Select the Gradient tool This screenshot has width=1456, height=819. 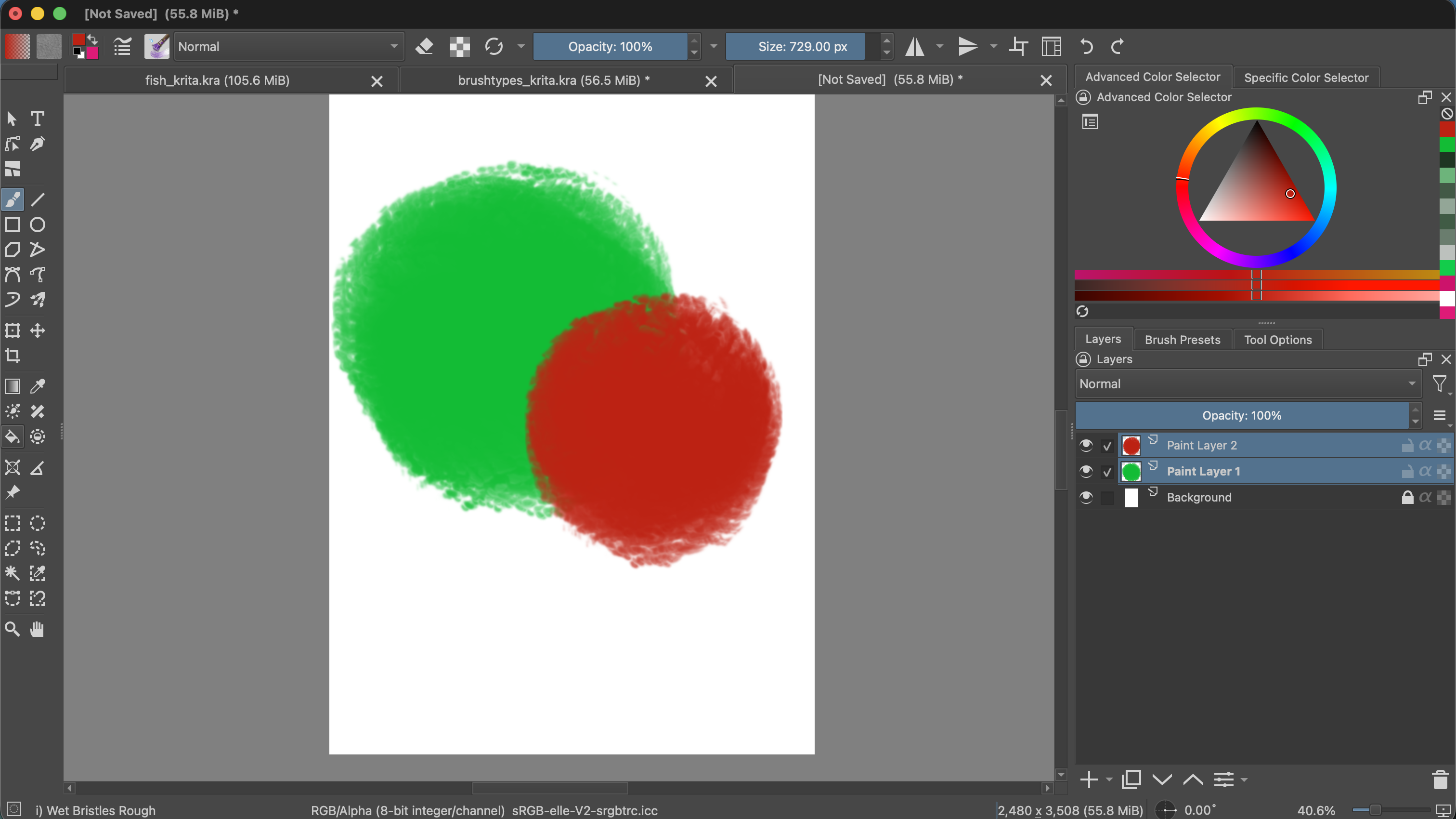pos(13,386)
